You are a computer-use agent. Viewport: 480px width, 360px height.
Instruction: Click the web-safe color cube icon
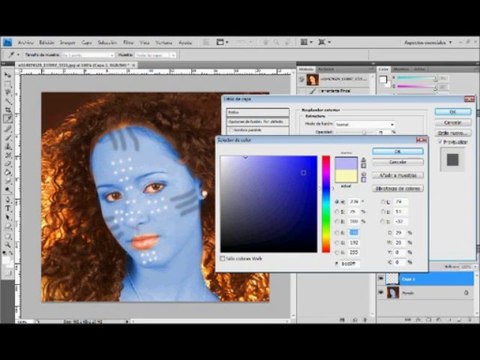click(x=363, y=174)
